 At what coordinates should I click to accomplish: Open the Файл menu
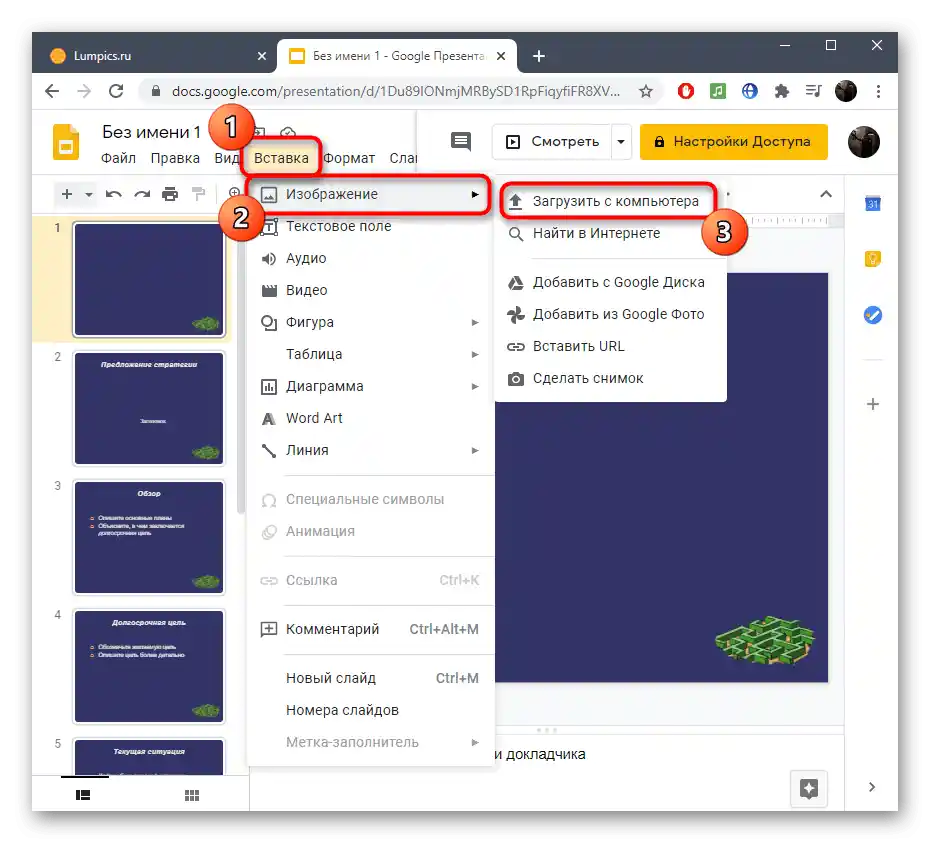pyautogui.click(x=118, y=158)
